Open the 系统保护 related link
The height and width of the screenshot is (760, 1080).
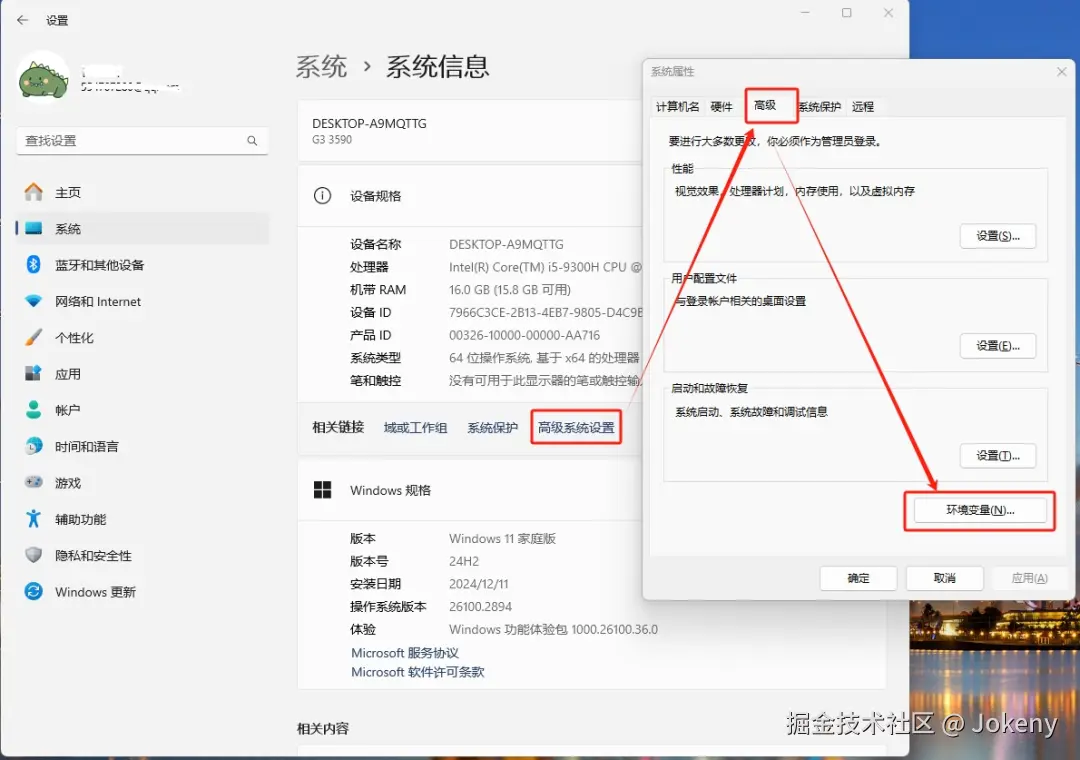point(492,428)
